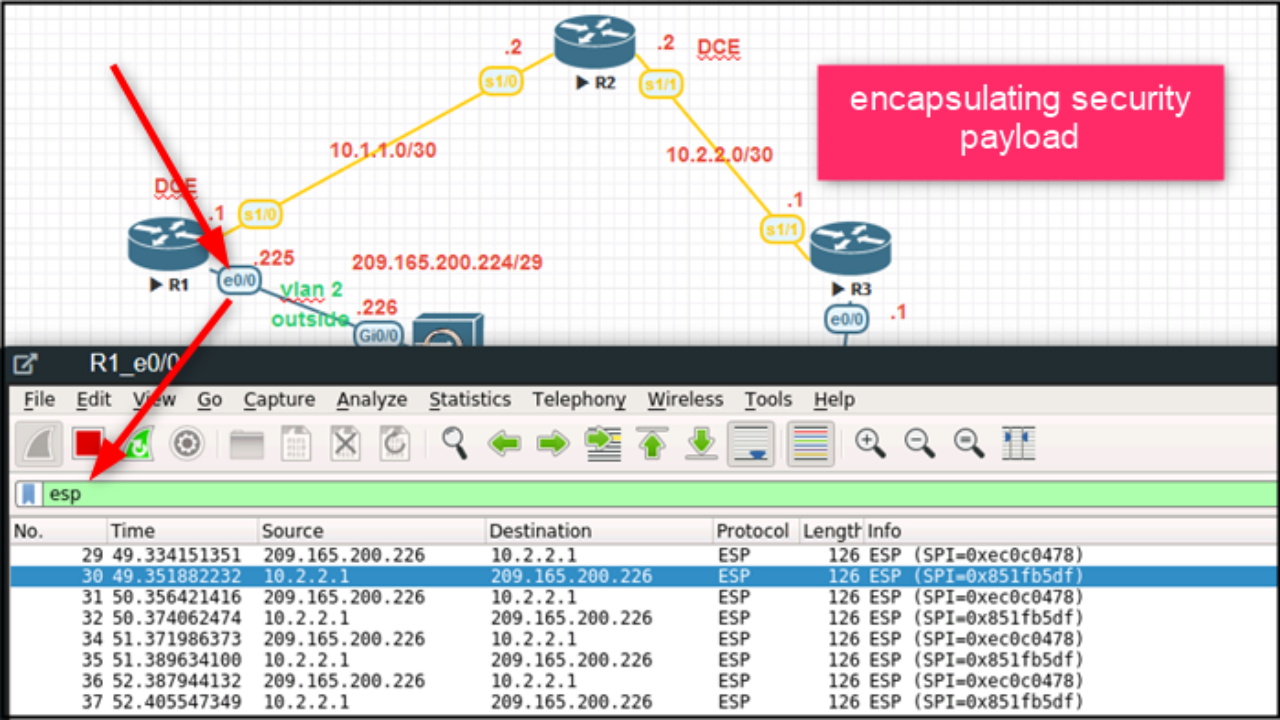Sort packets by the Time column header

tap(182, 531)
